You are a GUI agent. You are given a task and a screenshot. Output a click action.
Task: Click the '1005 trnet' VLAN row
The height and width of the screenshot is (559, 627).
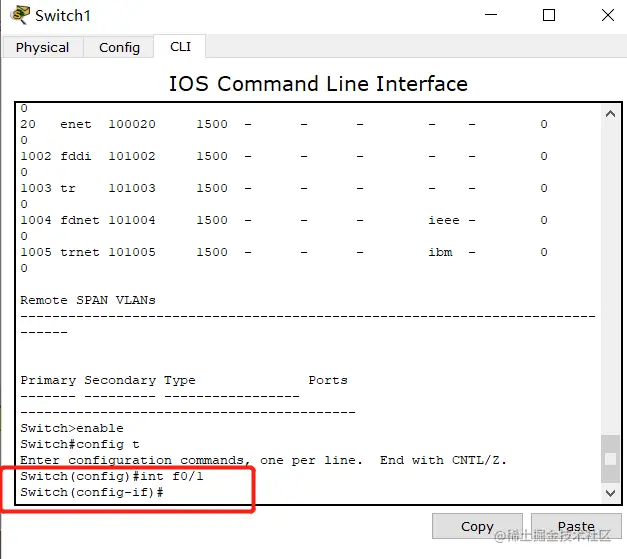(x=284, y=252)
